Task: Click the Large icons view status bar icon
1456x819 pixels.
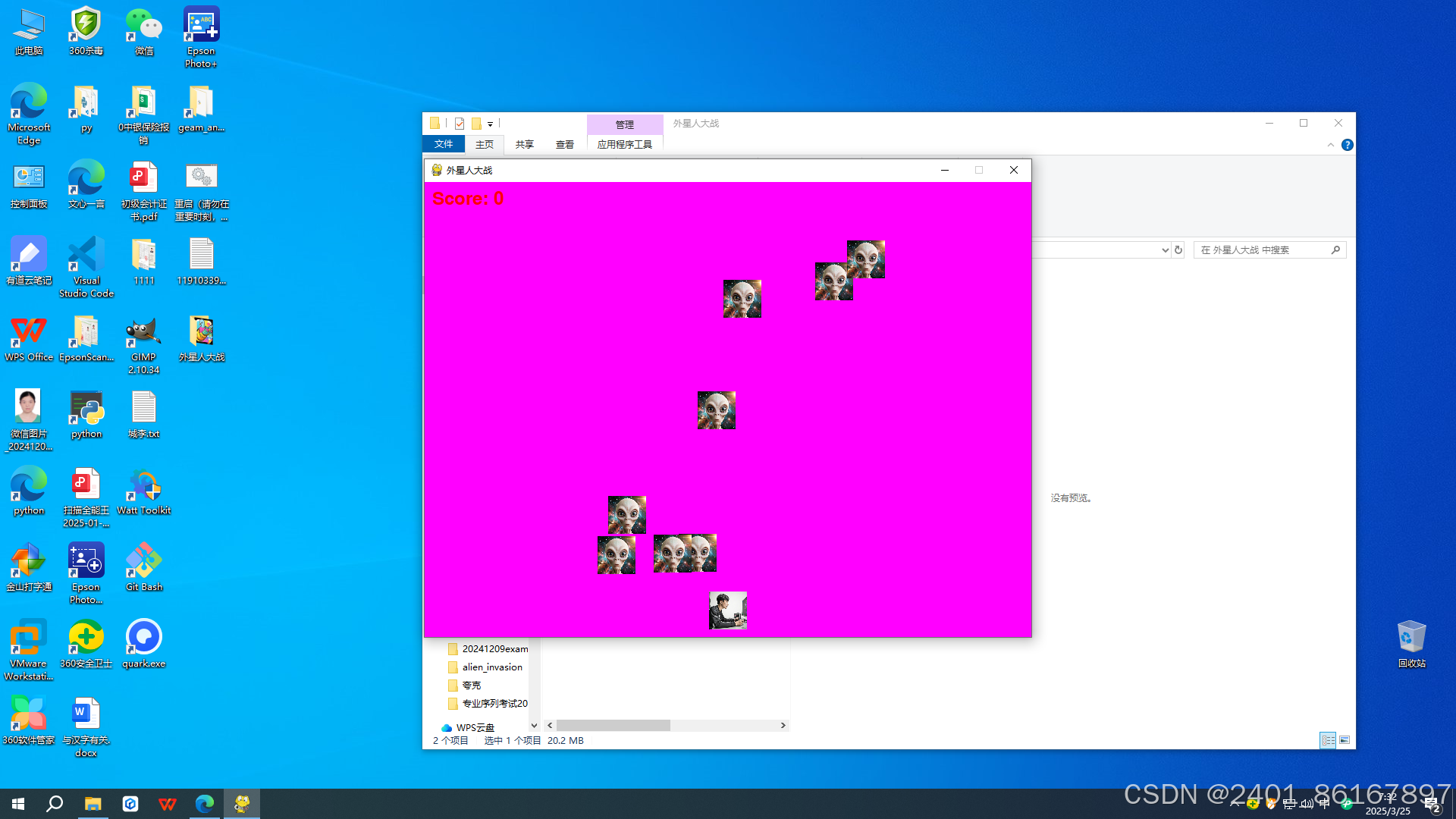Action: [1345, 740]
